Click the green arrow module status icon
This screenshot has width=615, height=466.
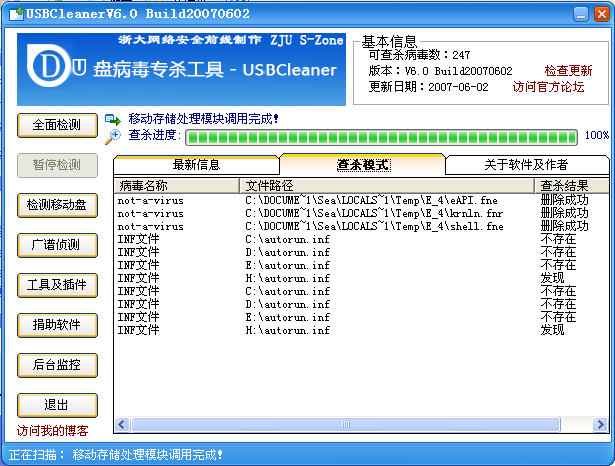[113, 119]
